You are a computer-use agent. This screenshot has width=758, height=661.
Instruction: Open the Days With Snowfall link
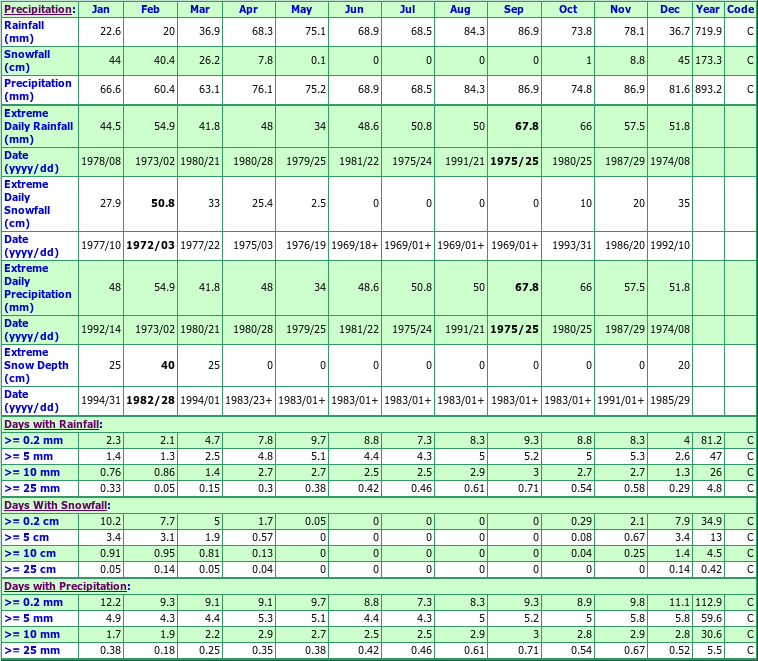(56, 505)
